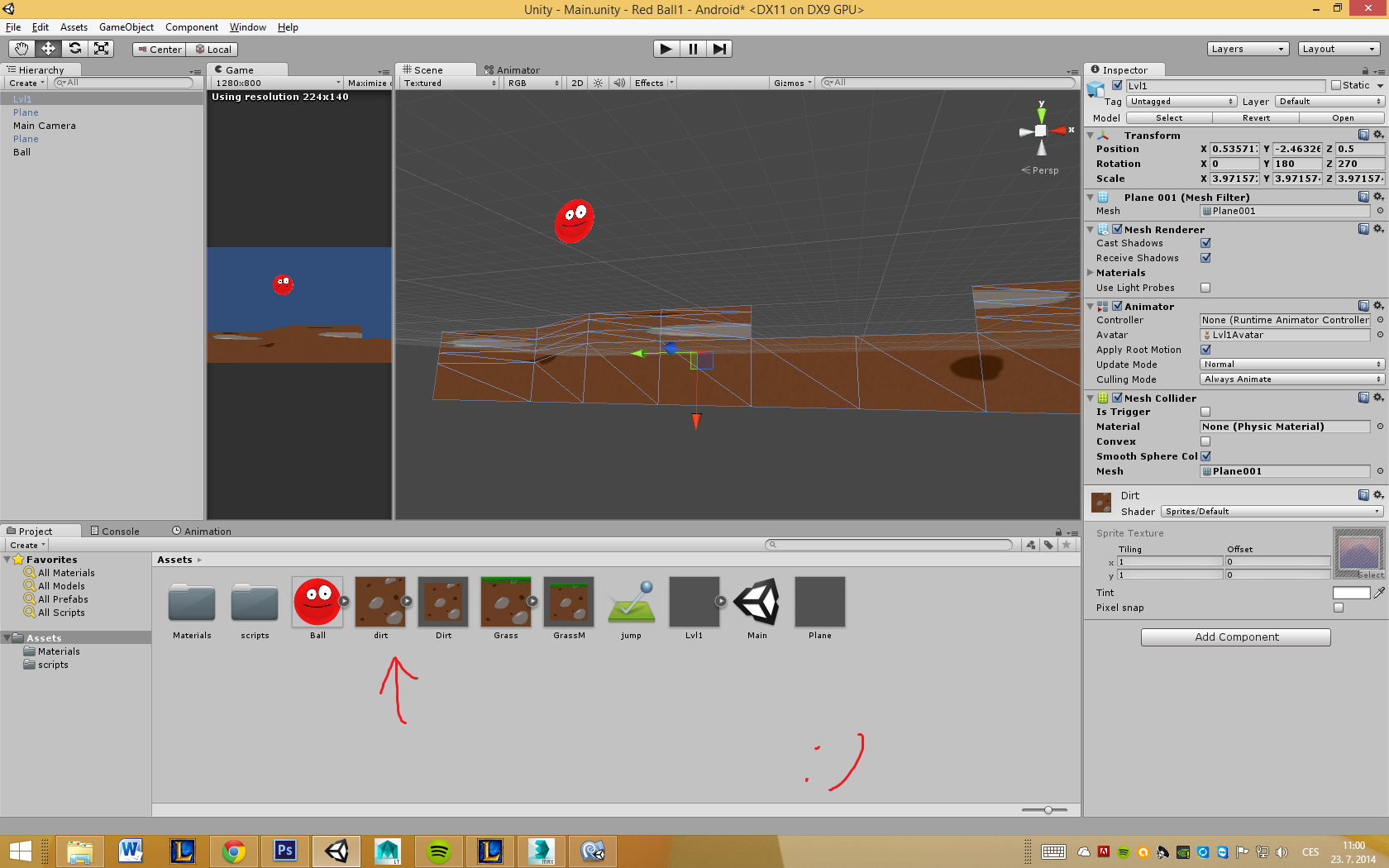Image resolution: width=1389 pixels, height=868 pixels.
Task: Open Google Chrome from the taskbar
Action: pyautogui.click(x=234, y=851)
